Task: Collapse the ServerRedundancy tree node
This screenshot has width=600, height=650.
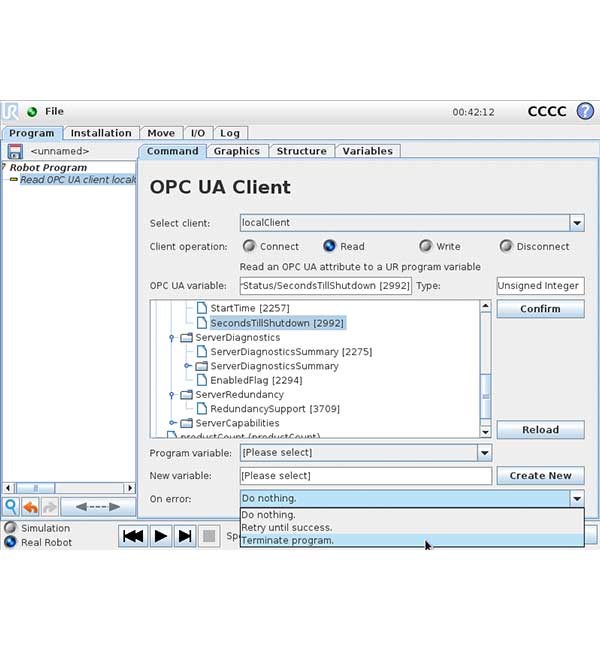Action: pos(172,395)
